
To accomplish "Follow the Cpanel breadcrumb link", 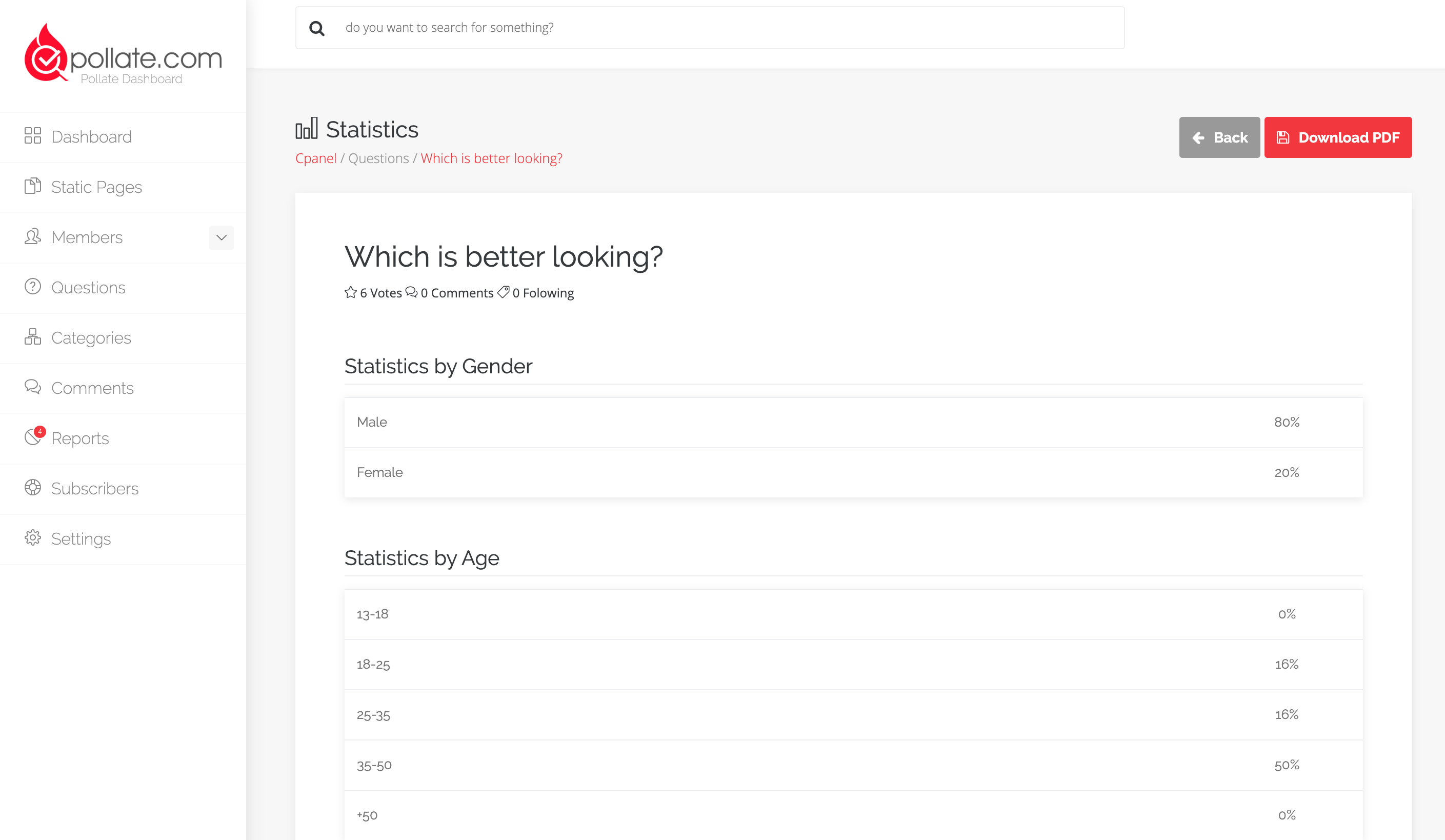I will pos(315,158).
